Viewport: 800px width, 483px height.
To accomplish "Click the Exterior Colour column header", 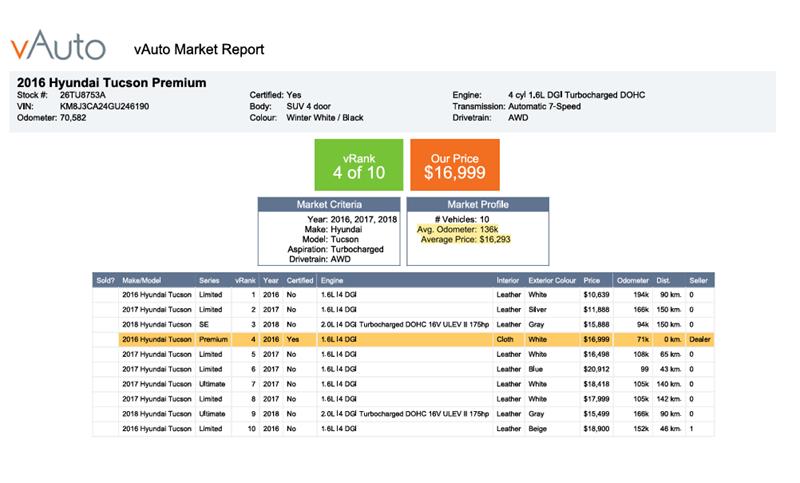I will pyautogui.click(x=552, y=280).
